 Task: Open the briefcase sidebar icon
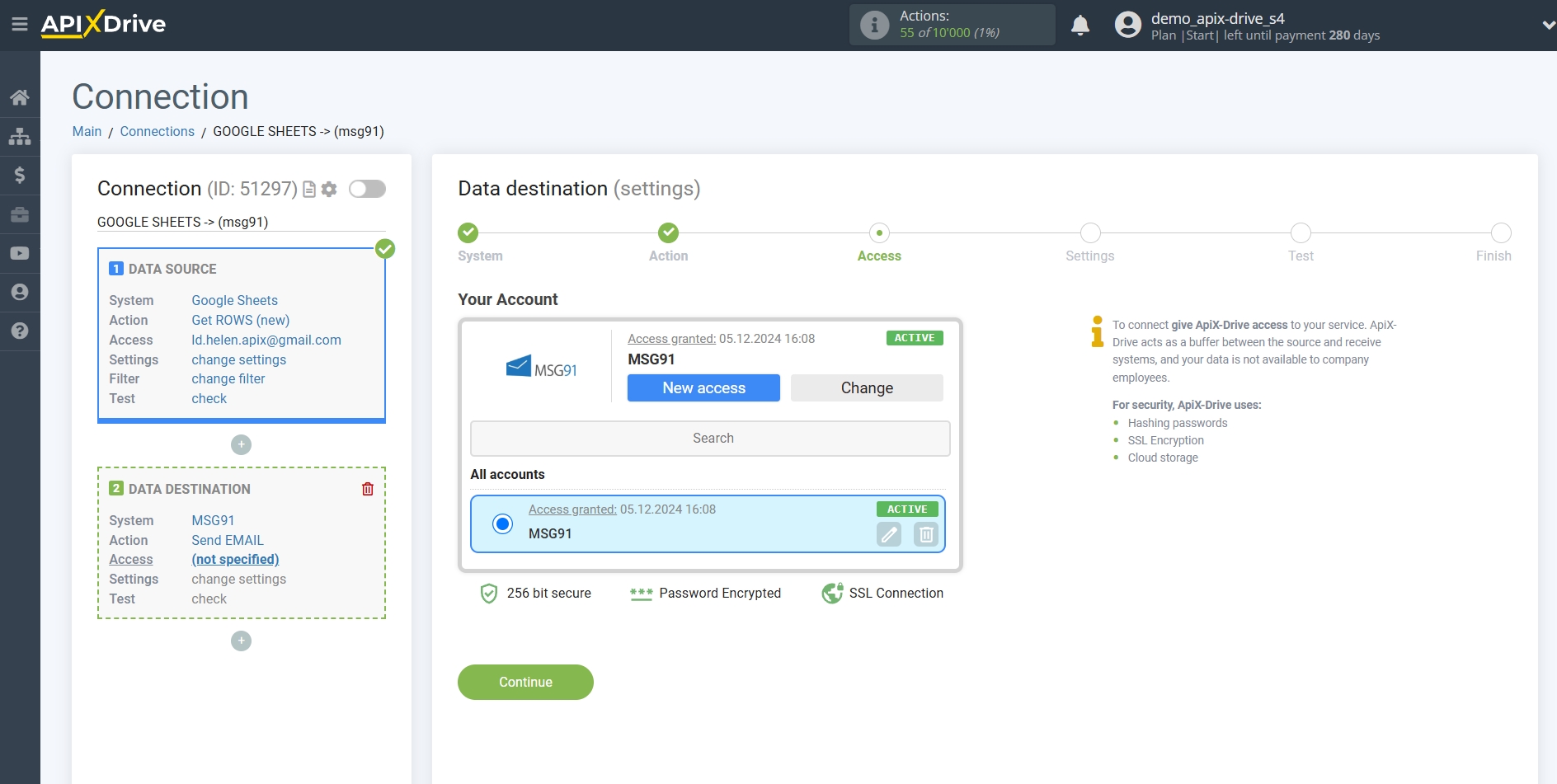(20, 214)
